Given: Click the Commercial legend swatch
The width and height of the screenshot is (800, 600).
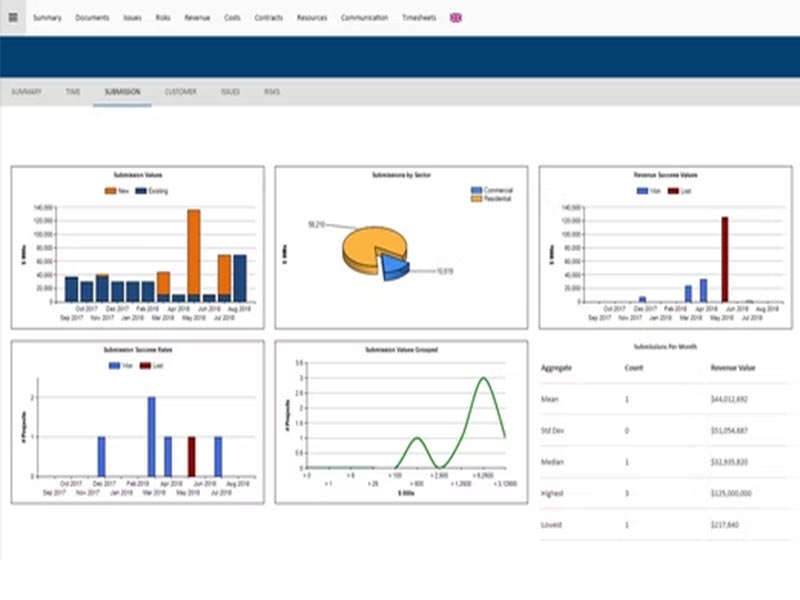Looking at the screenshot, I should tap(476, 191).
